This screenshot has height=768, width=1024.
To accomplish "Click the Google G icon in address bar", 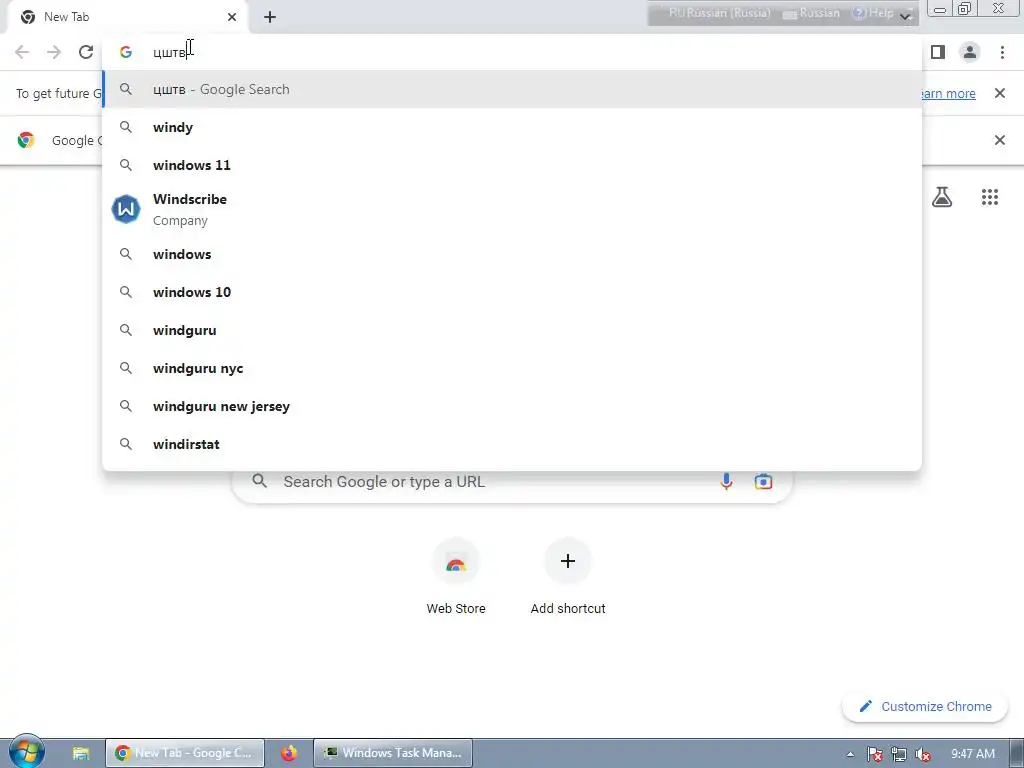I will coord(126,52).
